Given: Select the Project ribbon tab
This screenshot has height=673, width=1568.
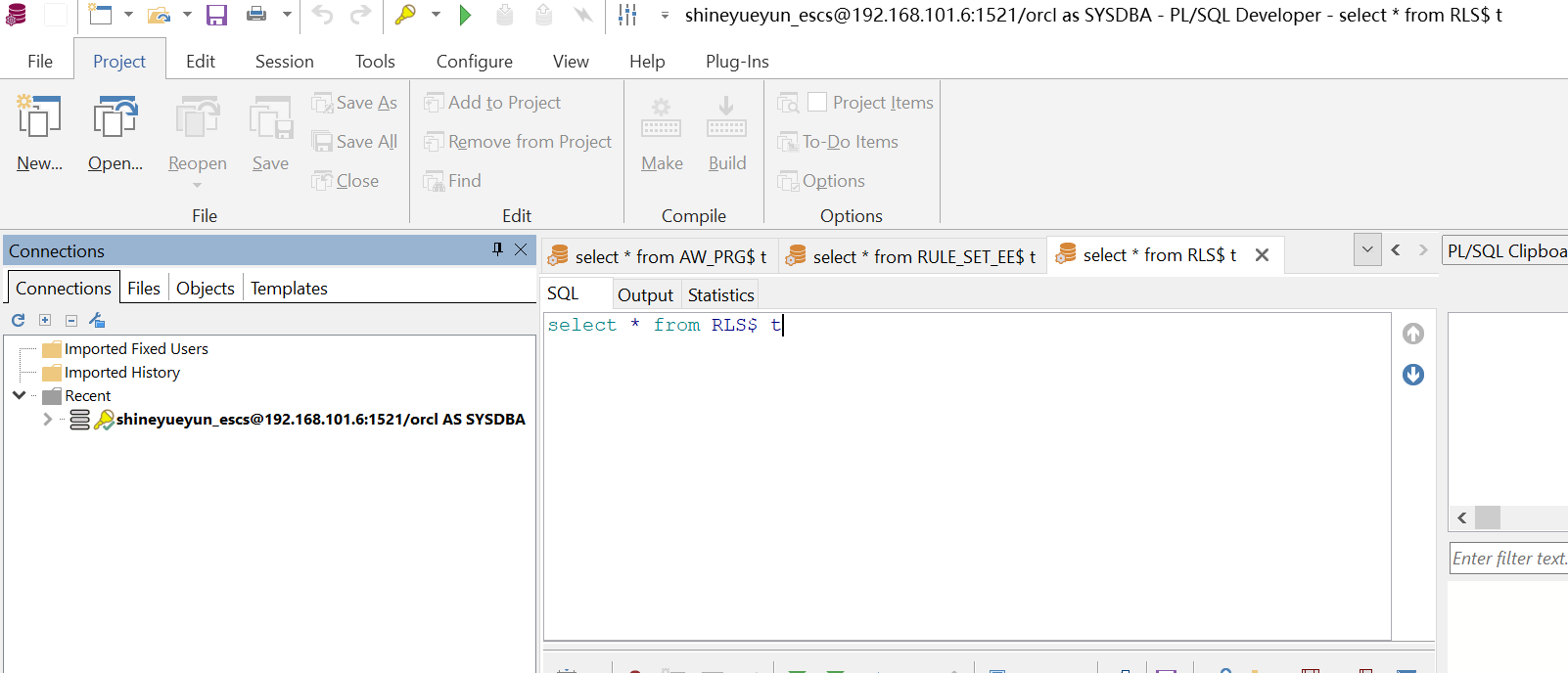Looking at the screenshot, I should (x=119, y=62).
